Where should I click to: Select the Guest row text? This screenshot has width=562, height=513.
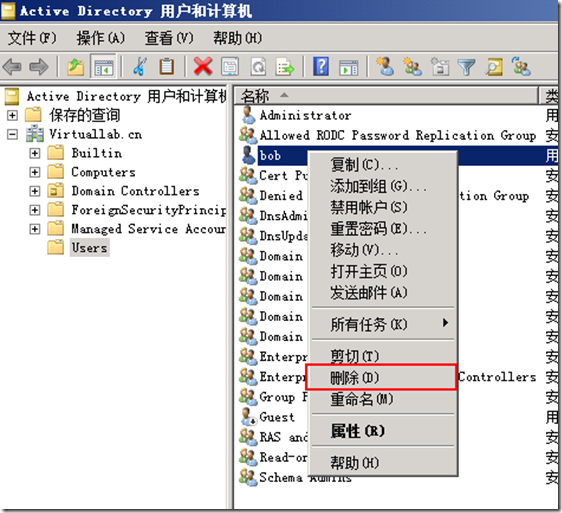pyautogui.click(x=277, y=417)
